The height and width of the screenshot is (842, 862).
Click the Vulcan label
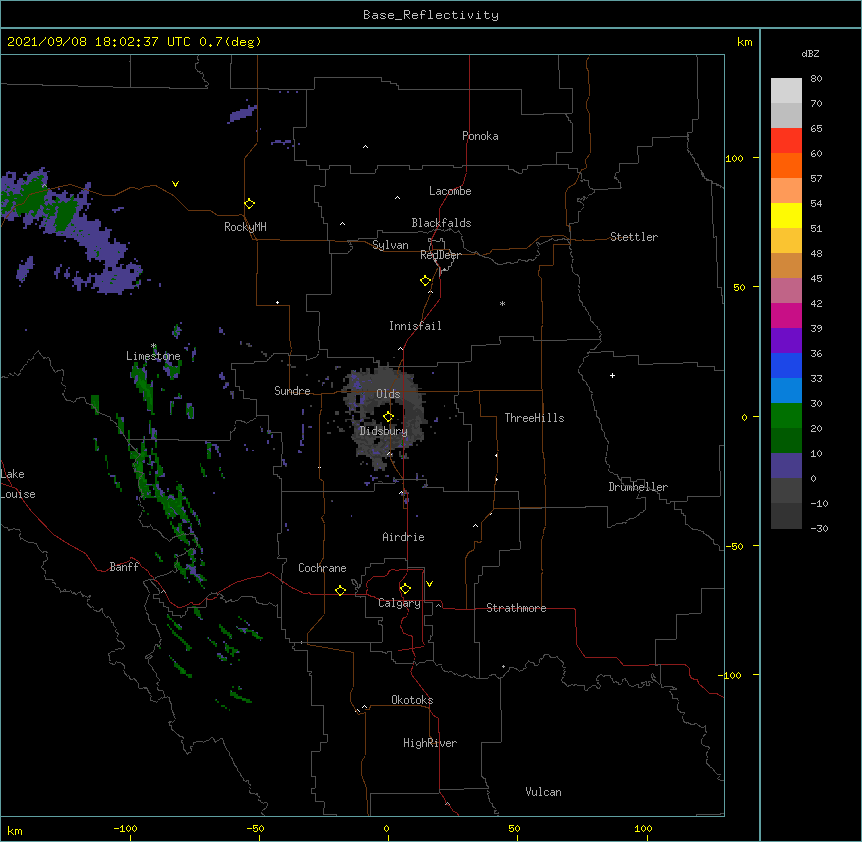coord(543,792)
